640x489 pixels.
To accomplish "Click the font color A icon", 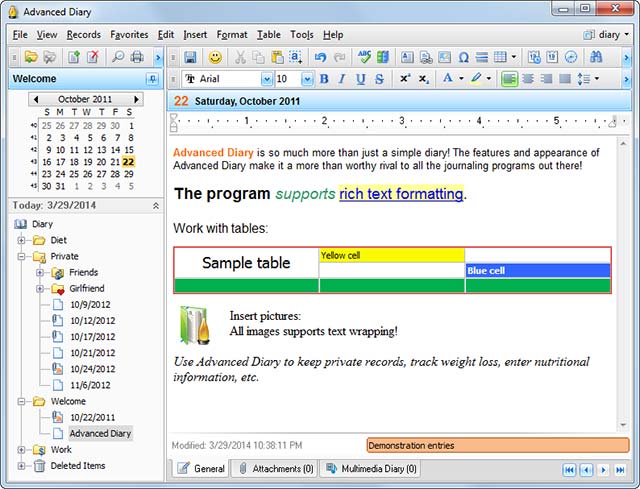I will (448, 78).
